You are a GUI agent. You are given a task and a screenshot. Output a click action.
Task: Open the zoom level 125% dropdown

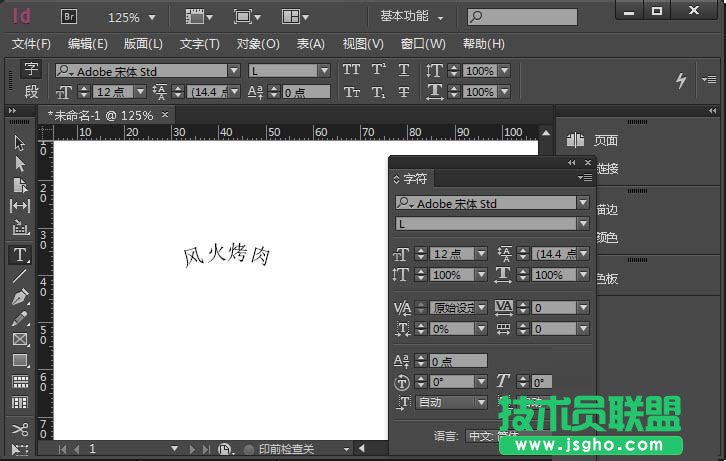(152, 18)
